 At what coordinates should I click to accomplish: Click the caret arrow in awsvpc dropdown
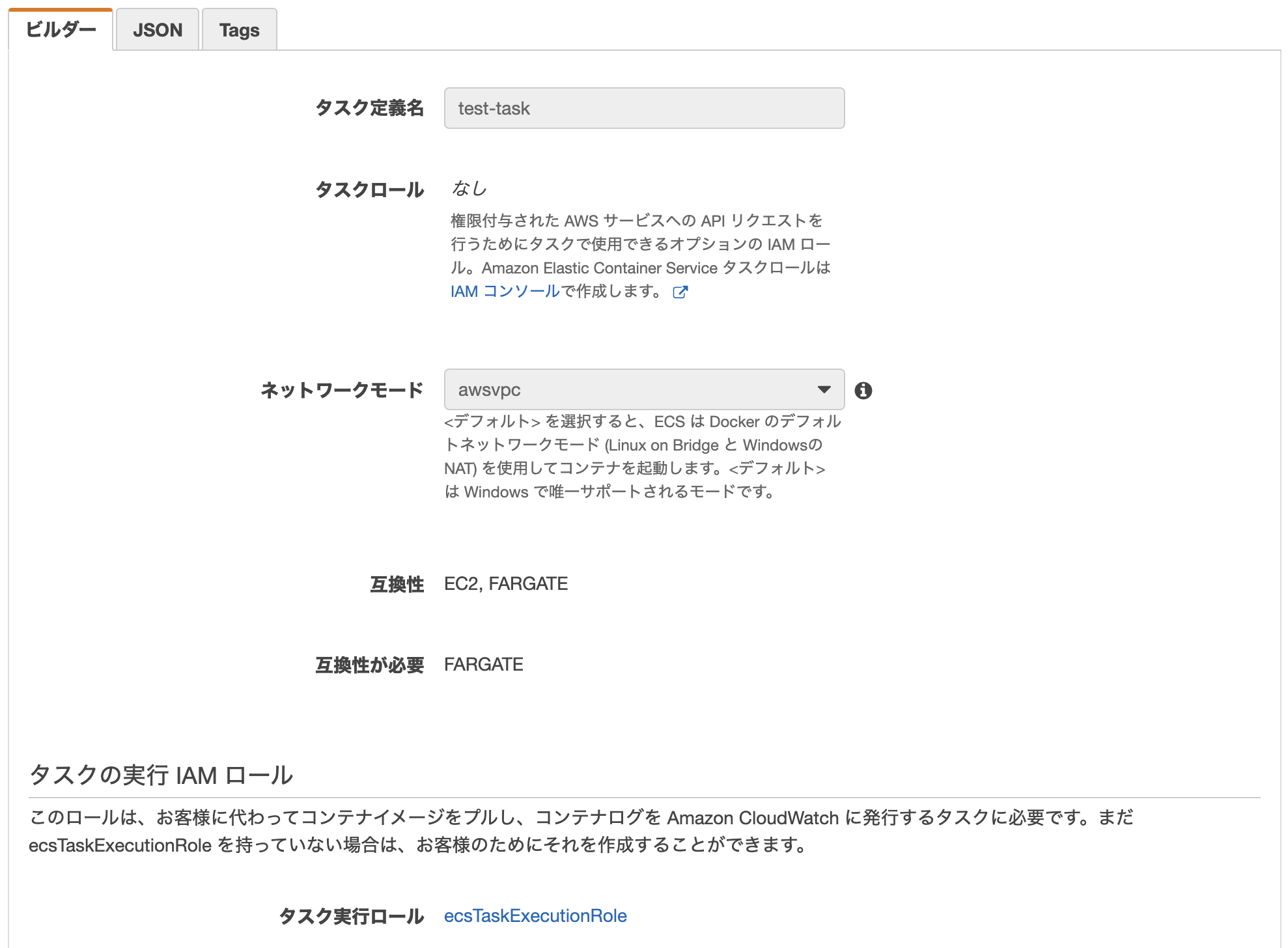click(824, 389)
